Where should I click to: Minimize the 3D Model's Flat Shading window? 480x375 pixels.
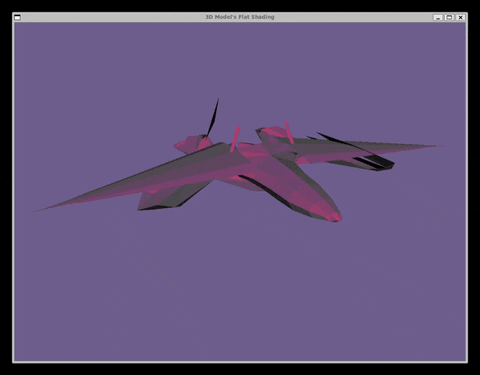pos(438,17)
